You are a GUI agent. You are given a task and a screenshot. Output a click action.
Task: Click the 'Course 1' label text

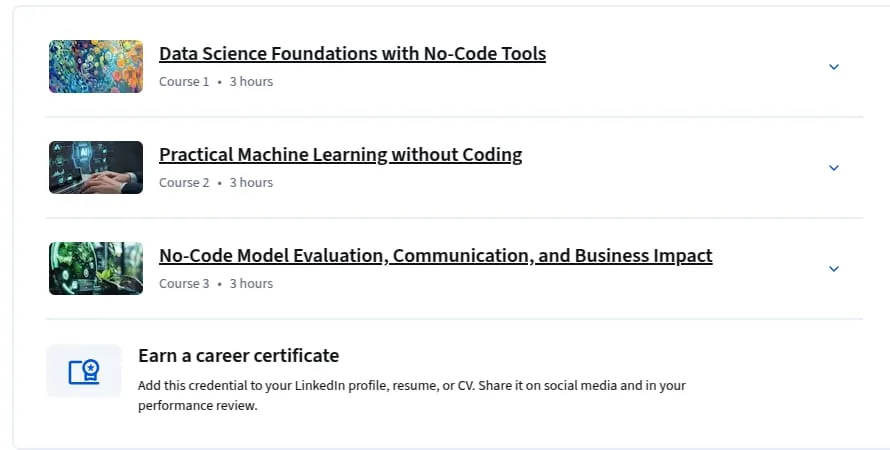click(184, 82)
